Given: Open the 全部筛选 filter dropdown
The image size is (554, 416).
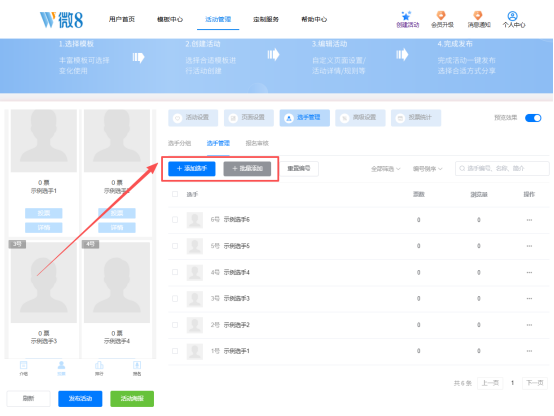Looking at the screenshot, I should click(385, 169).
